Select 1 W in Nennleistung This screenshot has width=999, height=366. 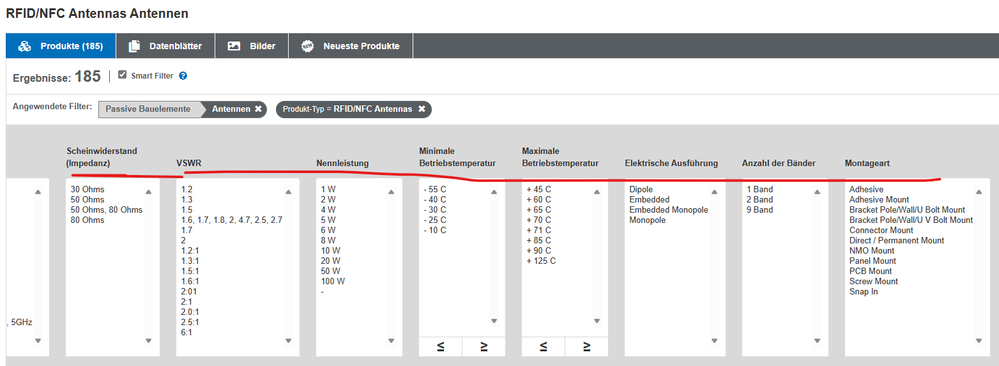click(x=328, y=189)
